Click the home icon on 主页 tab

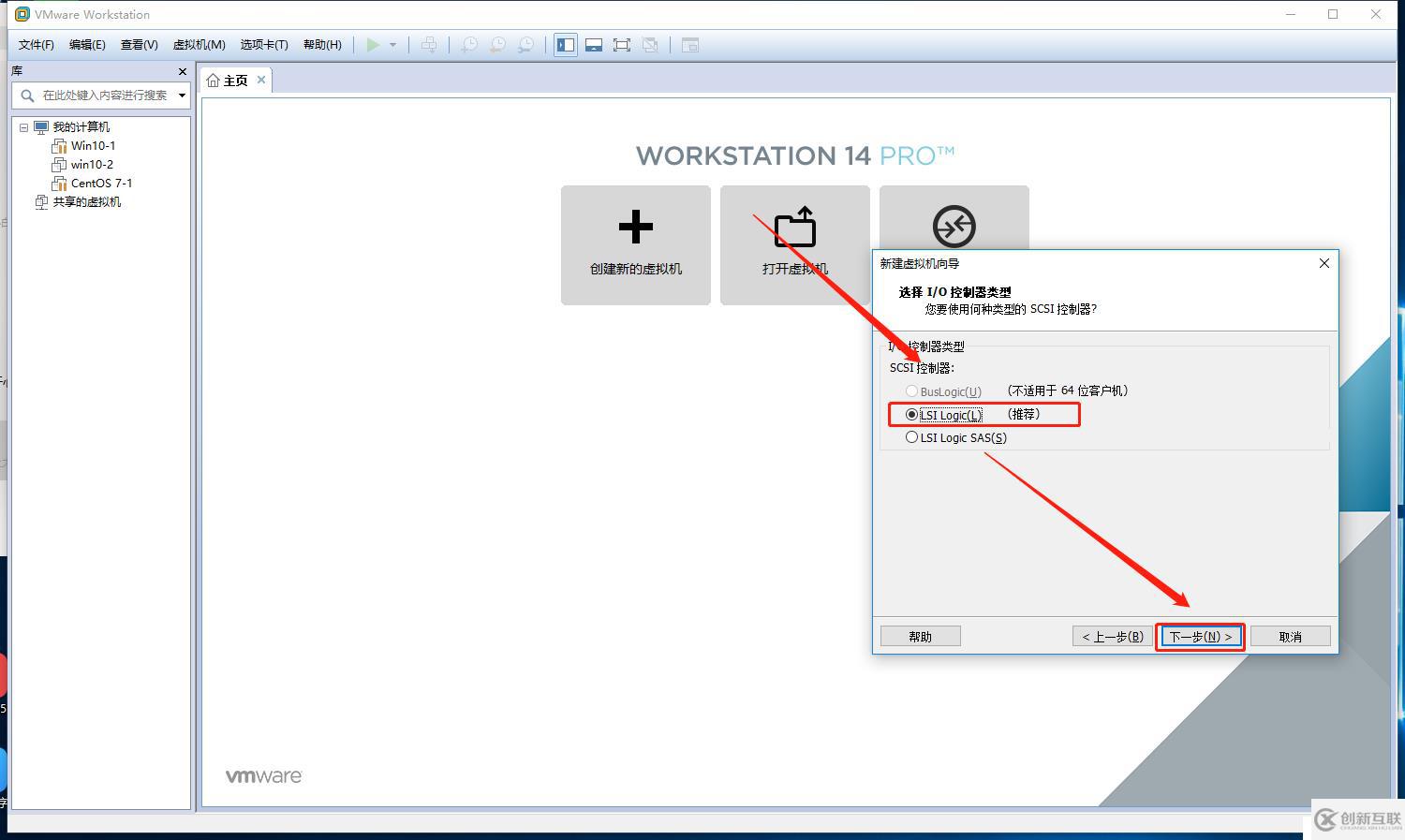pos(214,81)
